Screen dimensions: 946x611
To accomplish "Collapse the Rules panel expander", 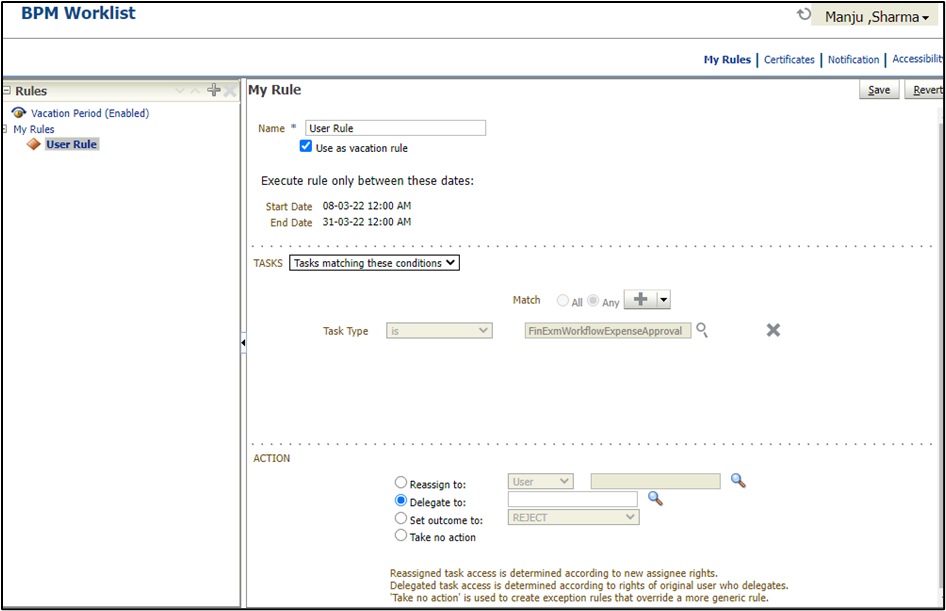I will [x=7, y=90].
